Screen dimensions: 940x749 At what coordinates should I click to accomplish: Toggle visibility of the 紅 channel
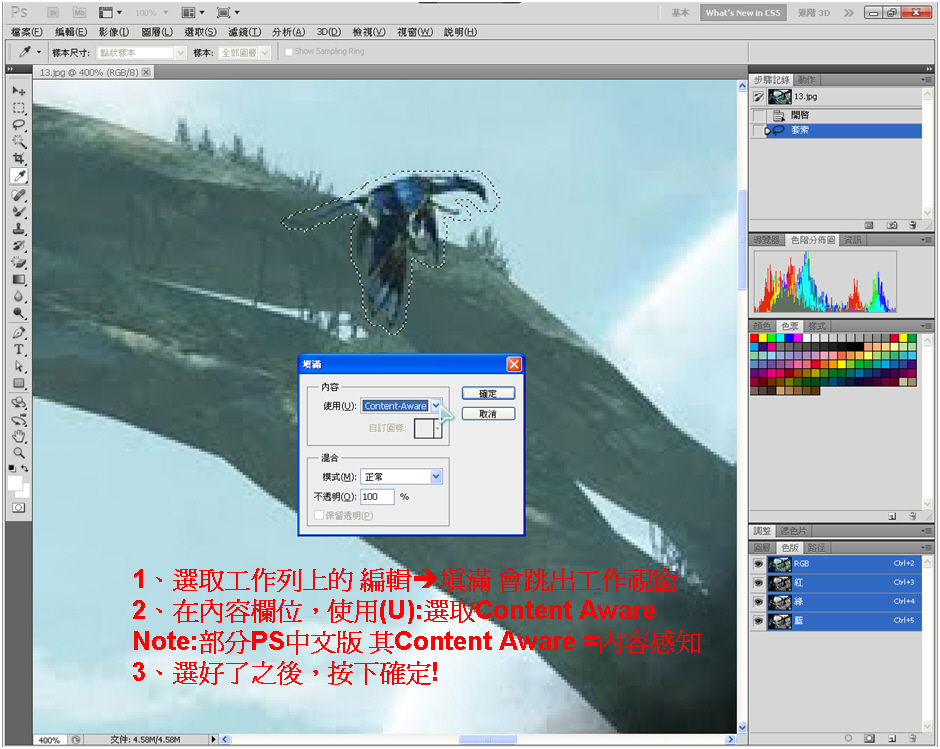[x=758, y=582]
